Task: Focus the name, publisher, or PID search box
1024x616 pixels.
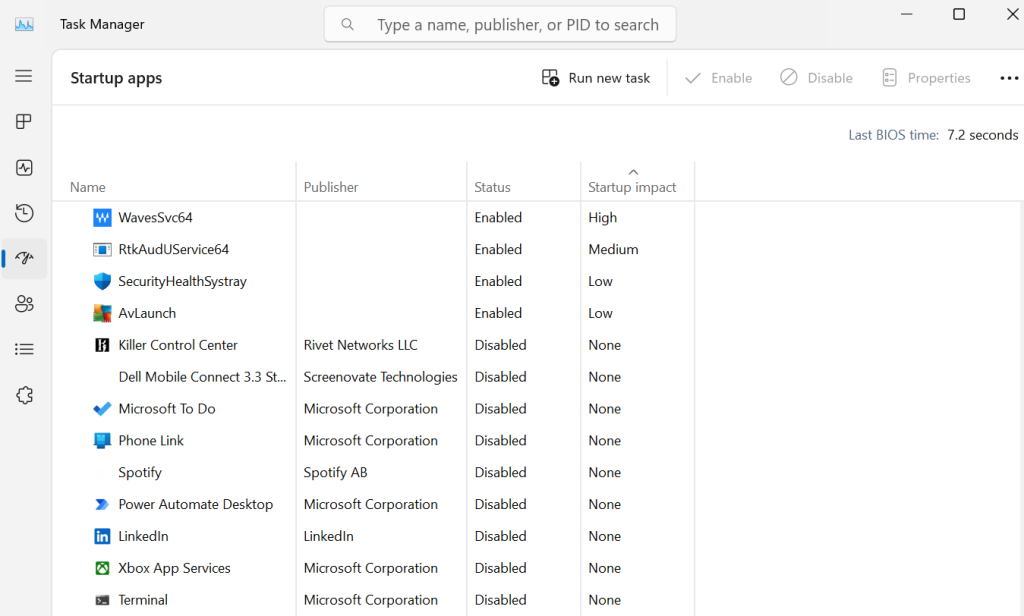Action: (x=500, y=25)
